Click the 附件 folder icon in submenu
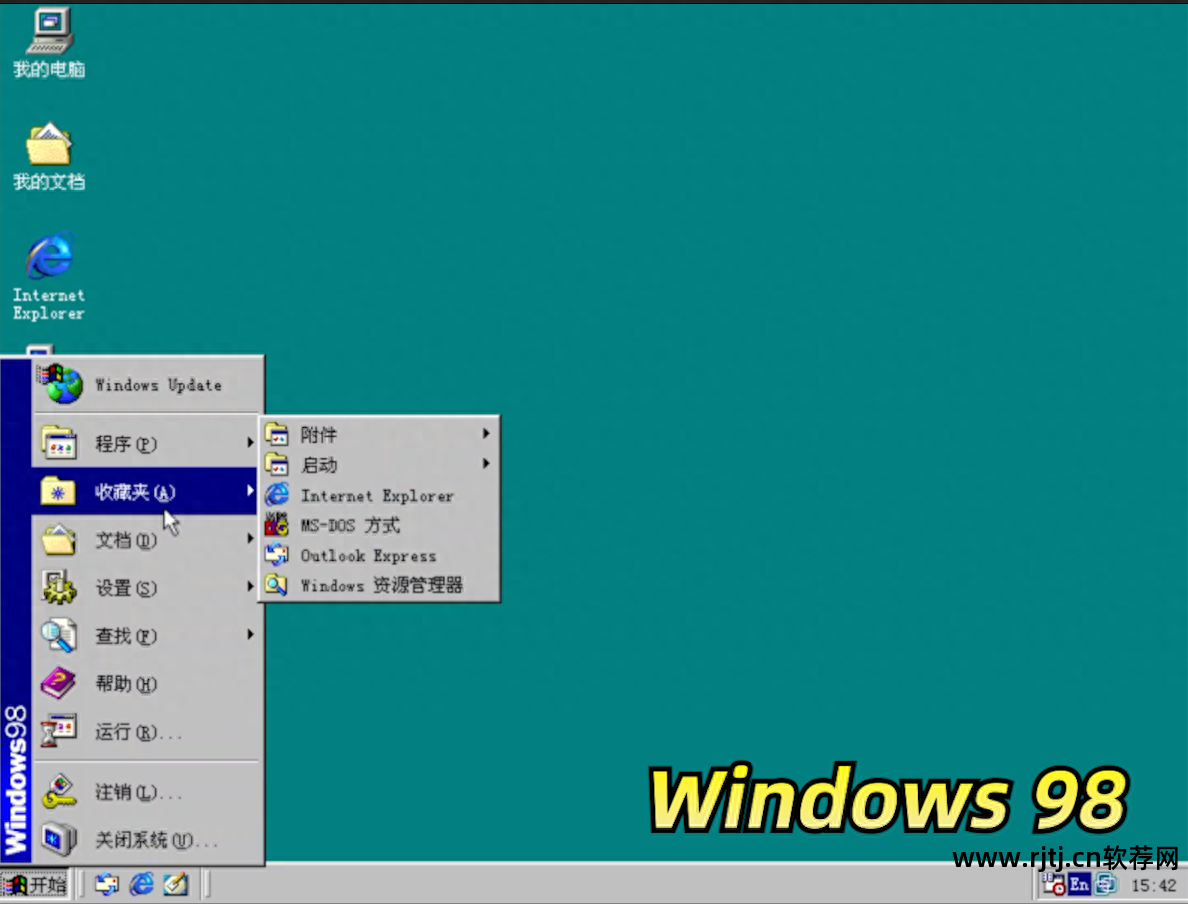 click(277, 434)
